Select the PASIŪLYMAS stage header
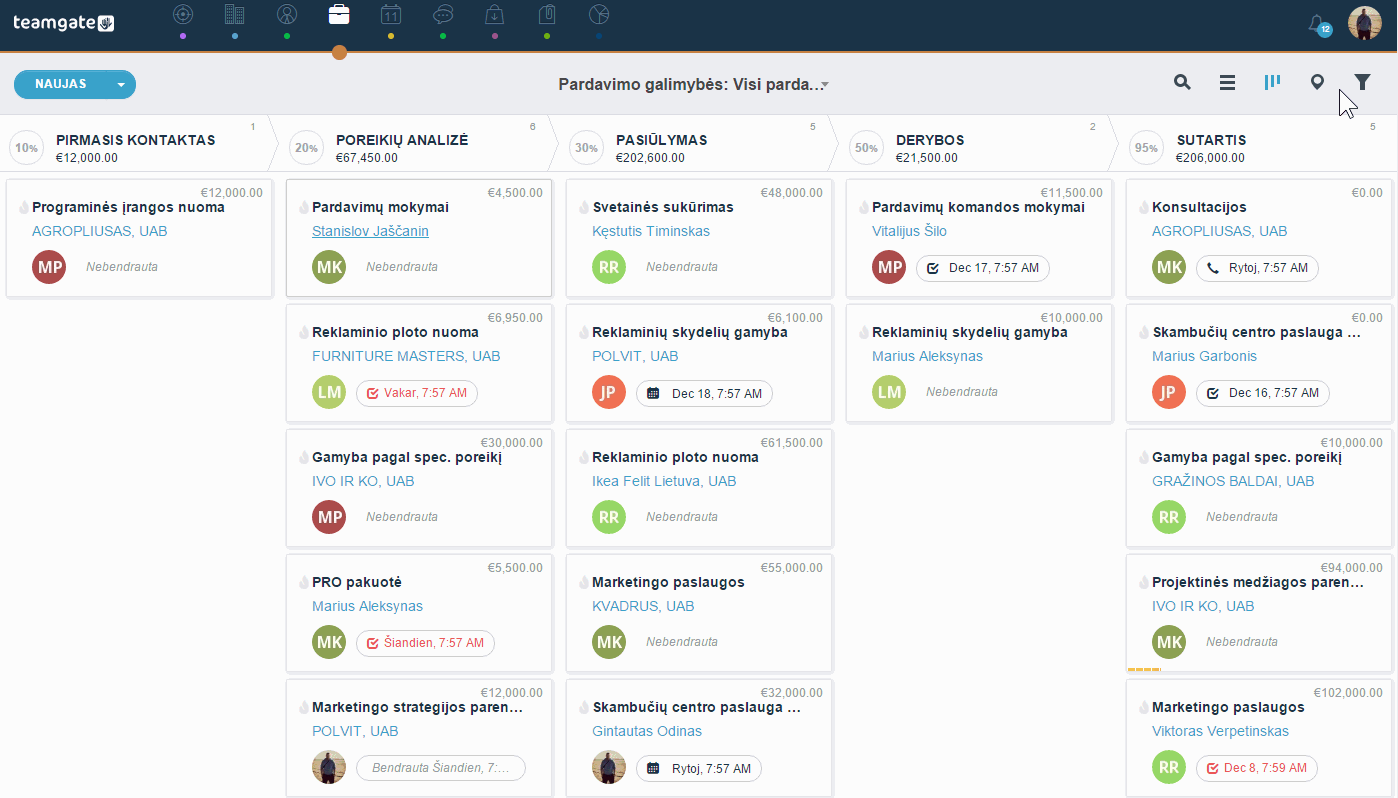Viewport: 1398px width, 798px height. [662, 140]
